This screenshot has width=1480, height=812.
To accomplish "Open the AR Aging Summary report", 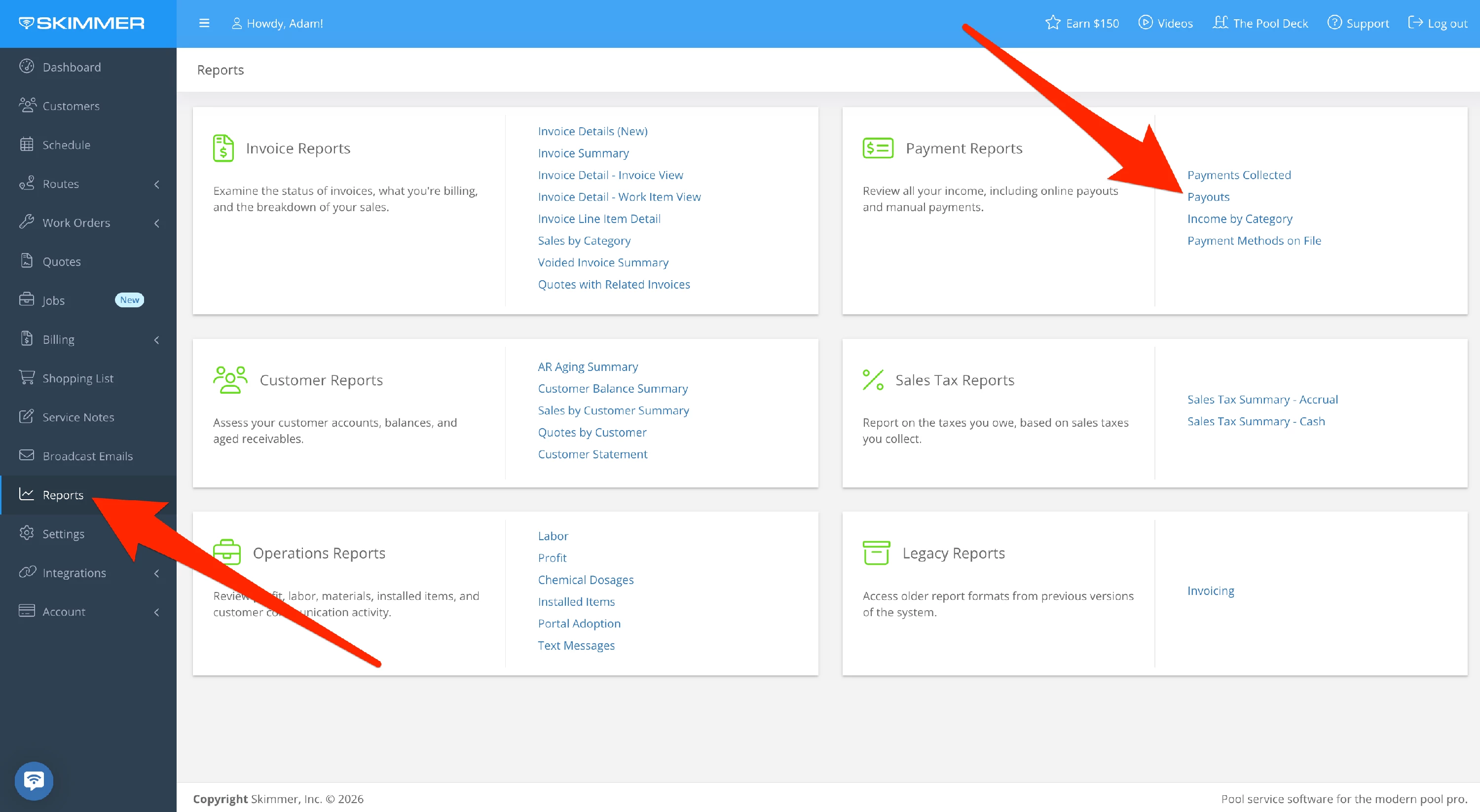I will tap(588, 367).
